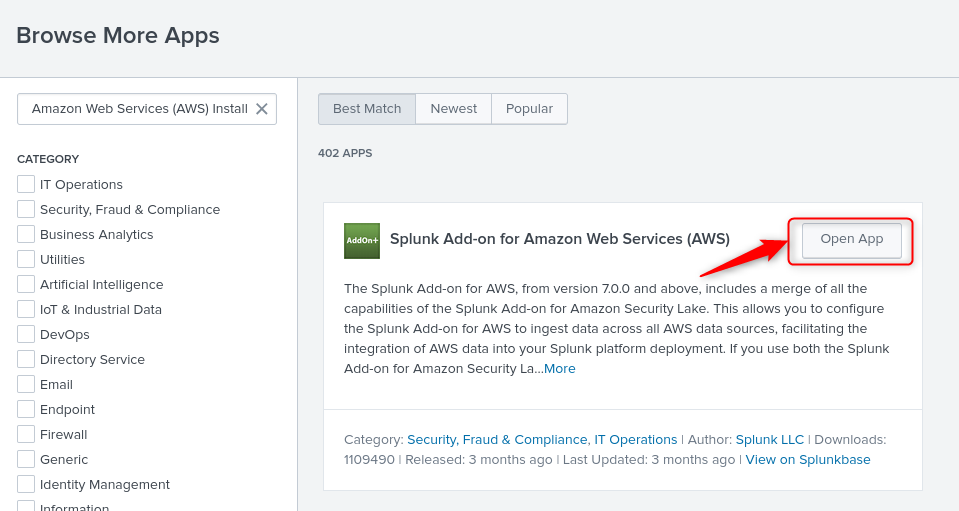This screenshot has height=511, width=959.
Task: Sort apps by Popular
Action: (529, 109)
